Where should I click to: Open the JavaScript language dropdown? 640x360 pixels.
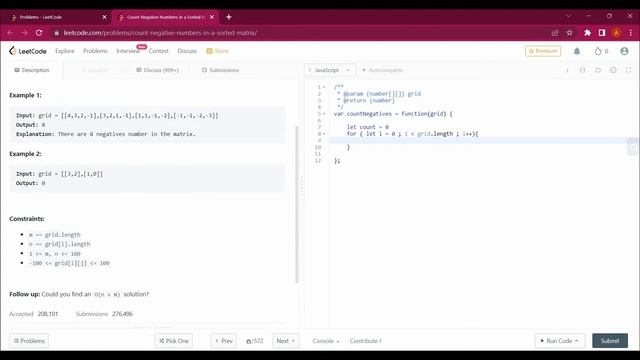coord(330,70)
